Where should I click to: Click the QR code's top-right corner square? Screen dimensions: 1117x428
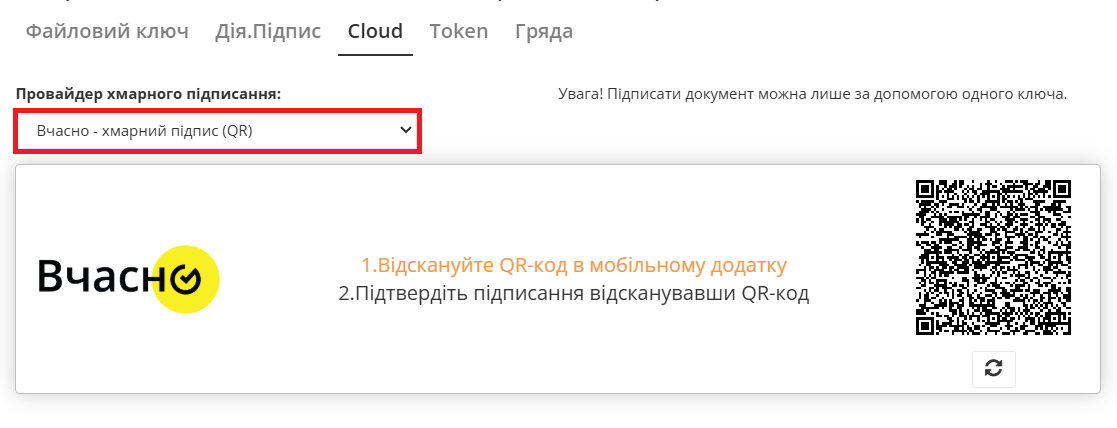click(x=1060, y=189)
